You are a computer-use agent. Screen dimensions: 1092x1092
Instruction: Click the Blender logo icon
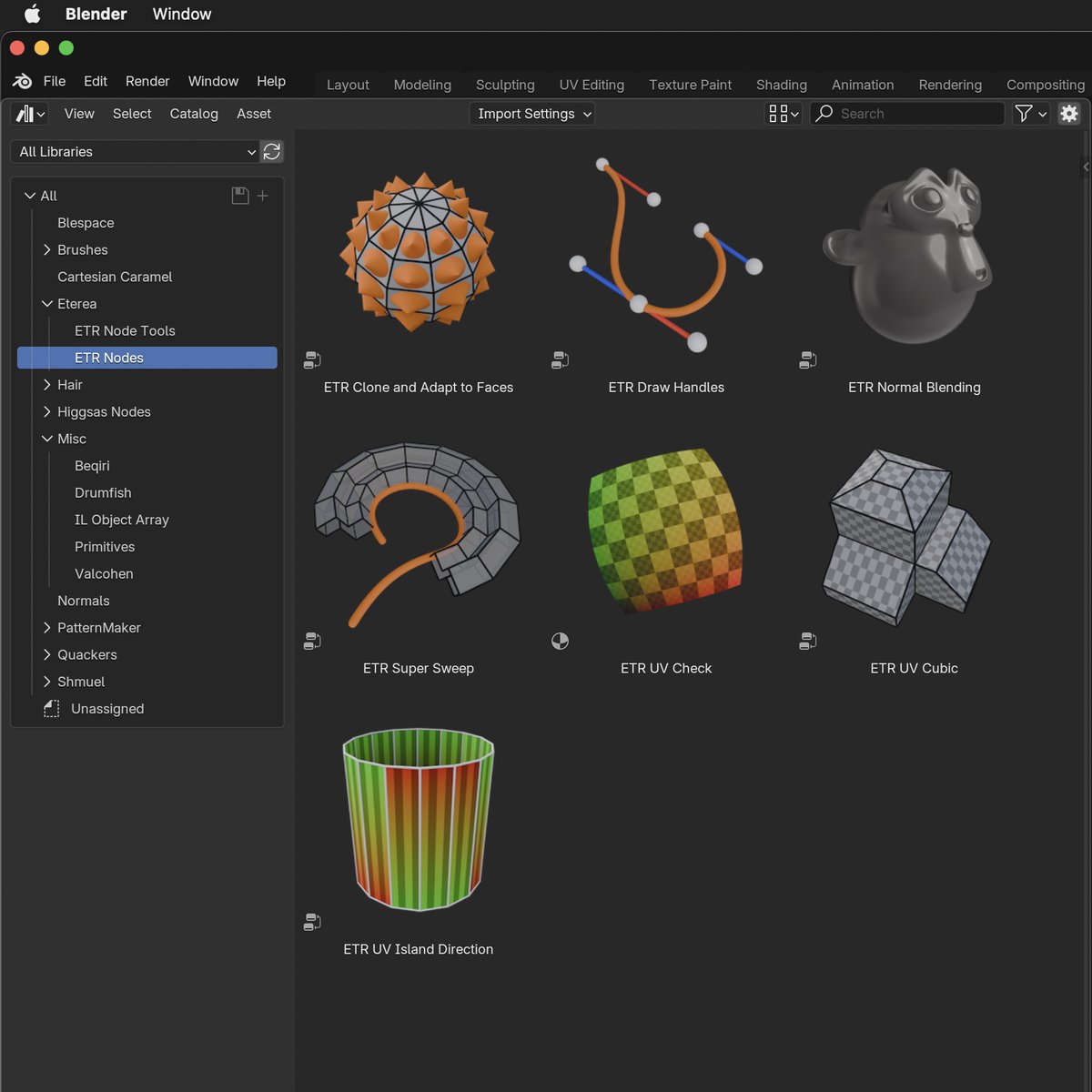(x=23, y=81)
